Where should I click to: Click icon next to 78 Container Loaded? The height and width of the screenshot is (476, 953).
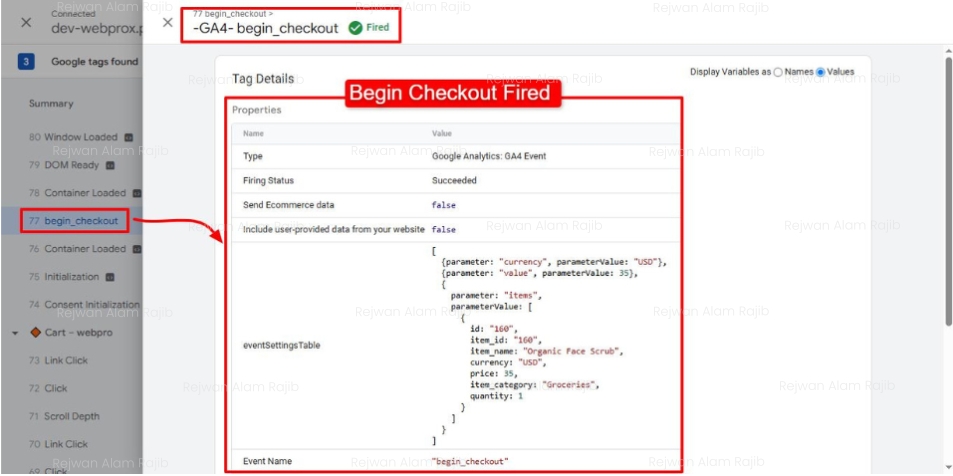click(x=136, y=193)
